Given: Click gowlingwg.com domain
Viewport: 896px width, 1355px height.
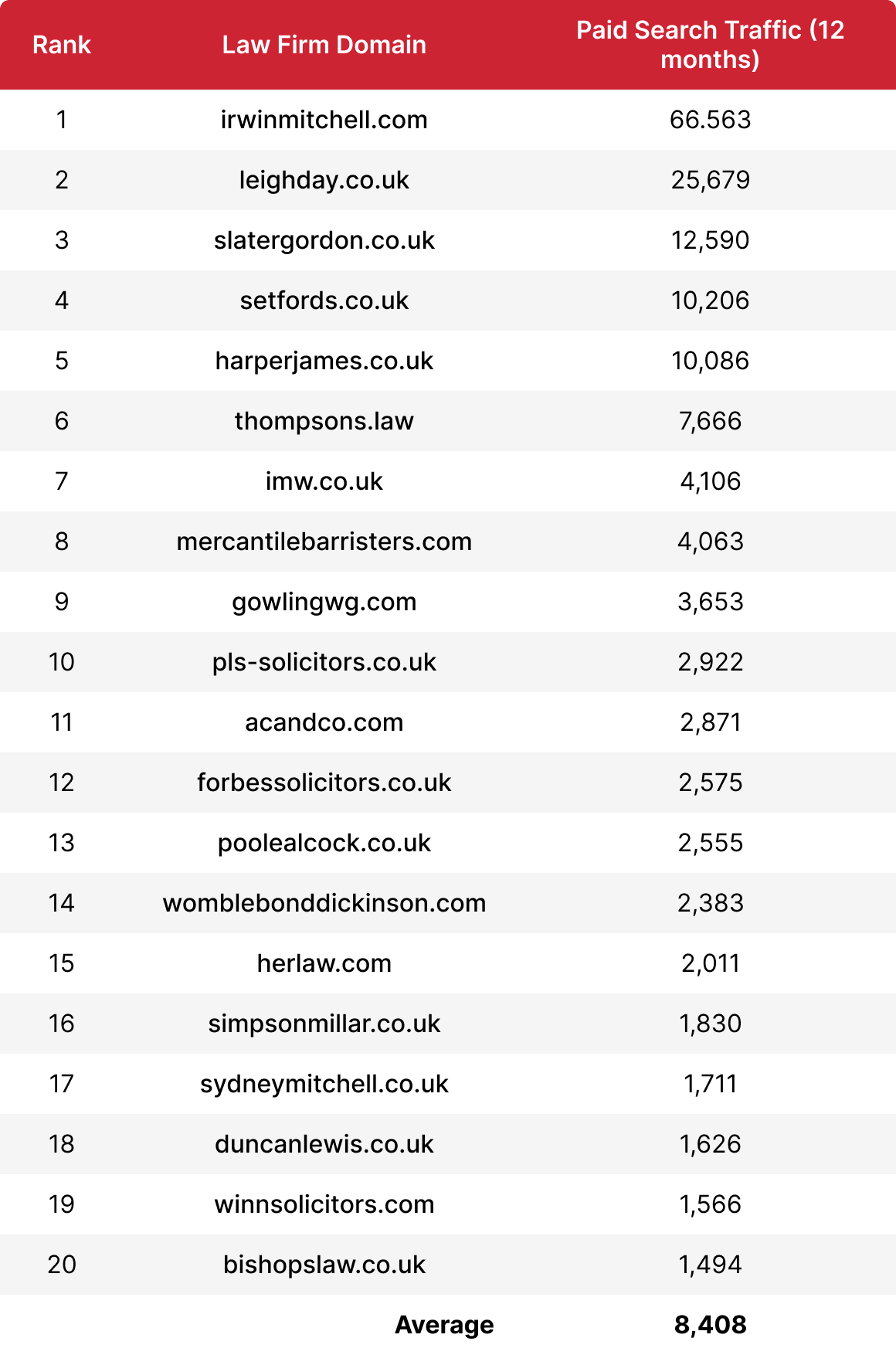Looking at the screenshot, I should pos(324,602).
